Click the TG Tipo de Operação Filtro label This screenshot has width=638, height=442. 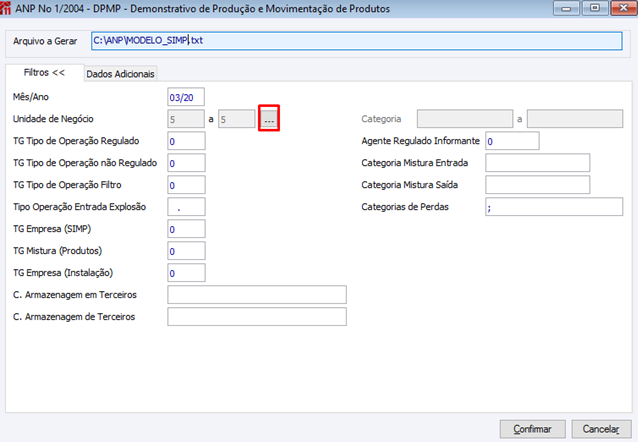tap(67, 185)
